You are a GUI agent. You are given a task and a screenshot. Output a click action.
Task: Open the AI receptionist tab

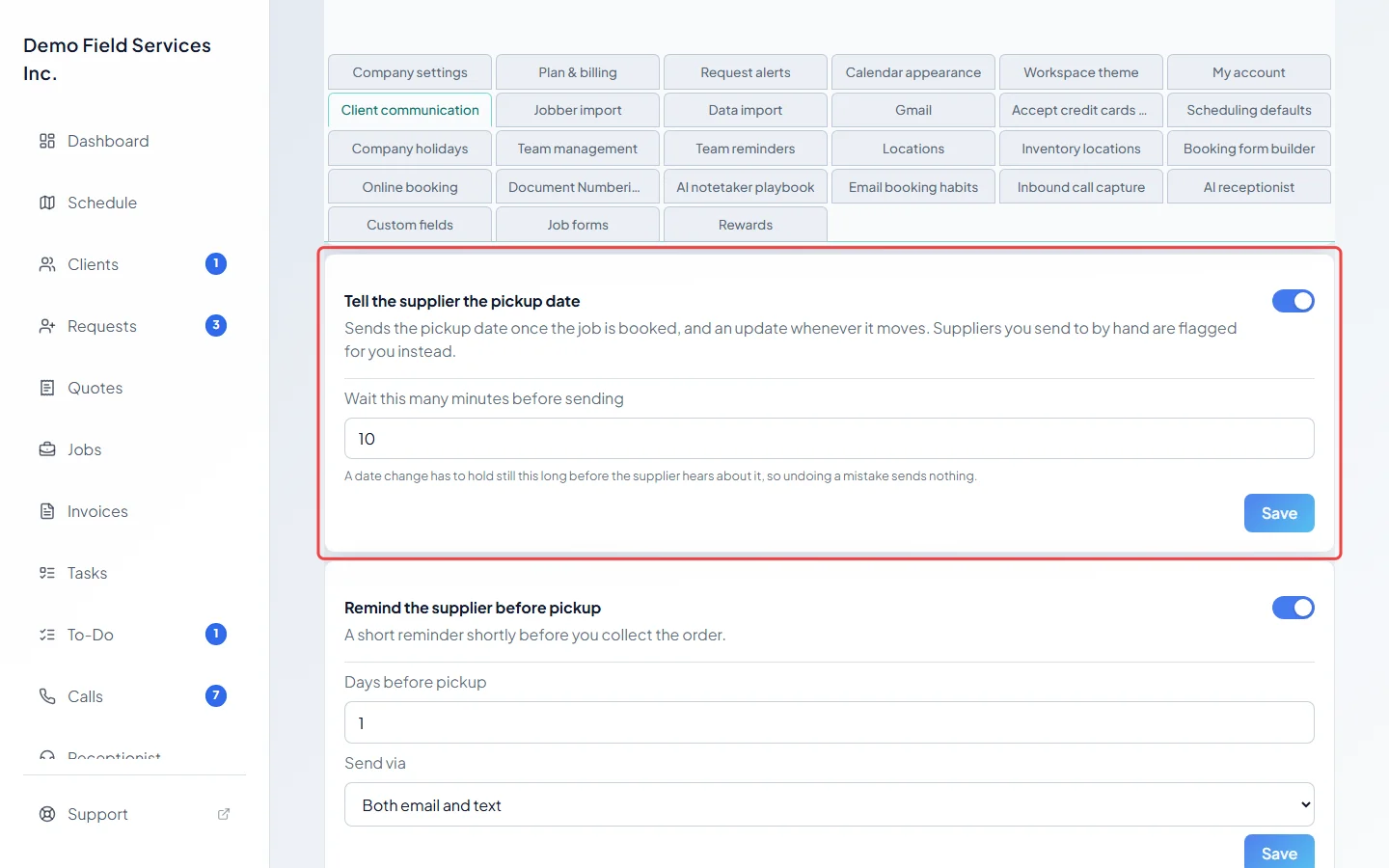point(1249,187)
